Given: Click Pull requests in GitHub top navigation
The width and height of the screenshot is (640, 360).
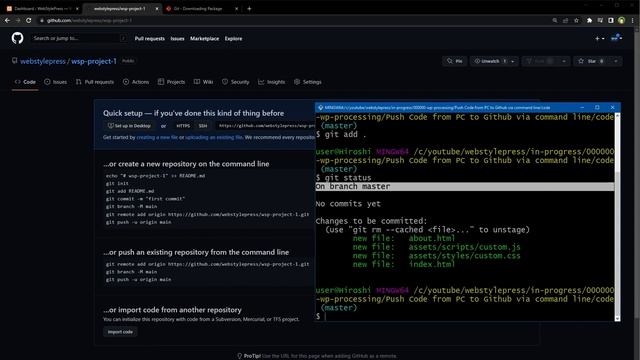Looking at the screenshot, I should coord(150,39).
